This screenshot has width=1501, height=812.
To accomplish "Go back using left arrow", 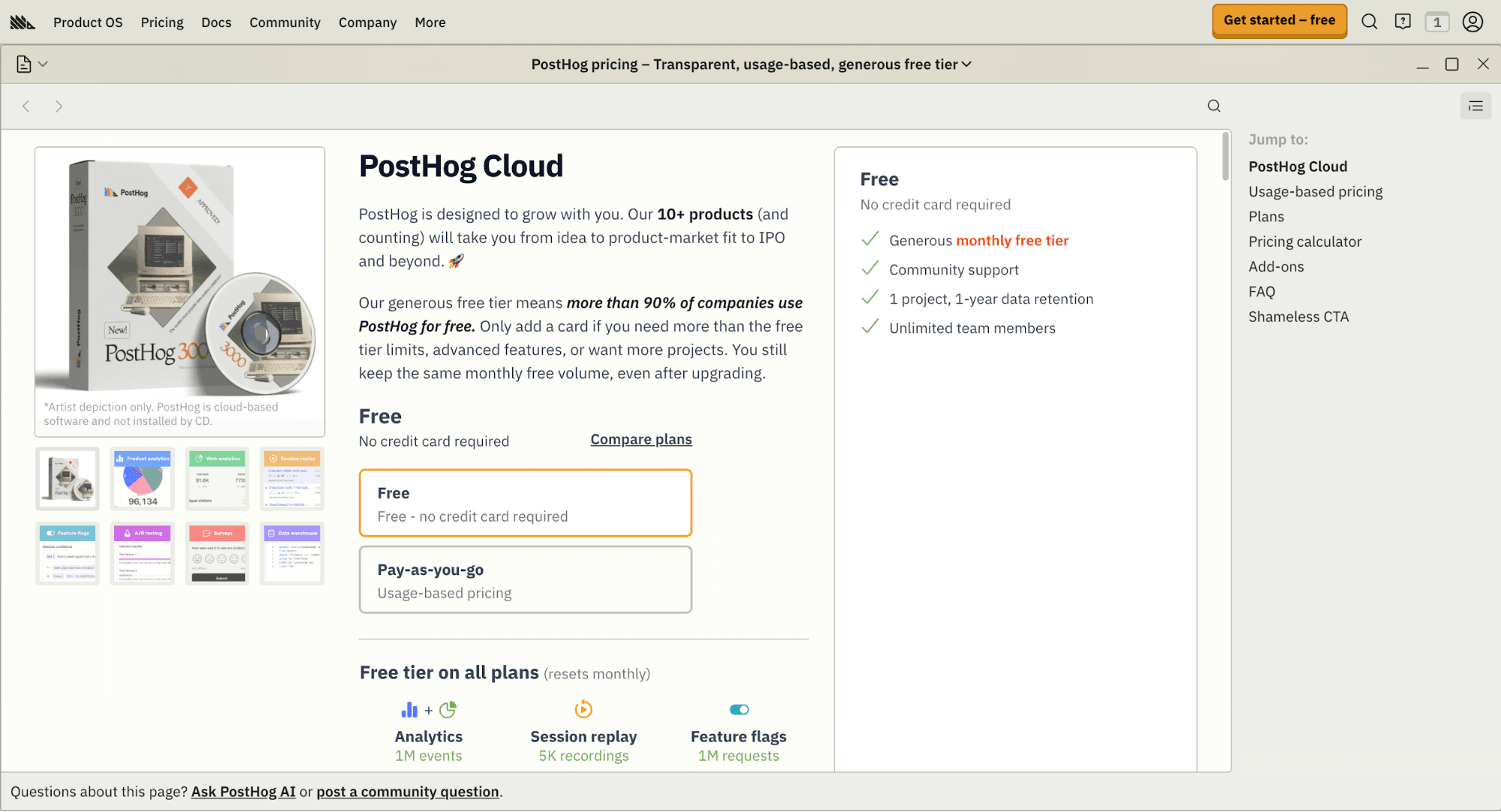I will [x=26, y=106].
